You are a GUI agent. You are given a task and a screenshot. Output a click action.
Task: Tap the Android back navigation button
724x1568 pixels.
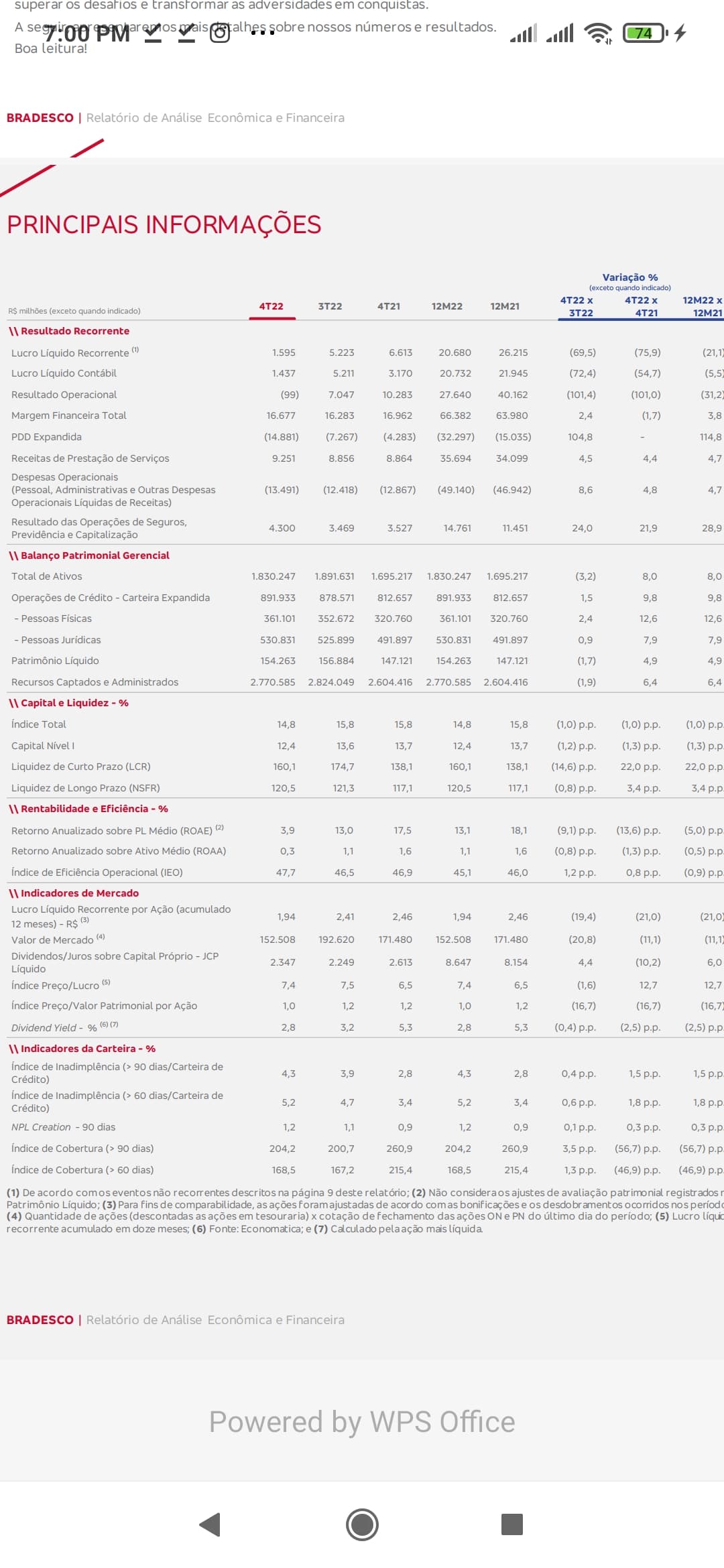[210, 1524]
